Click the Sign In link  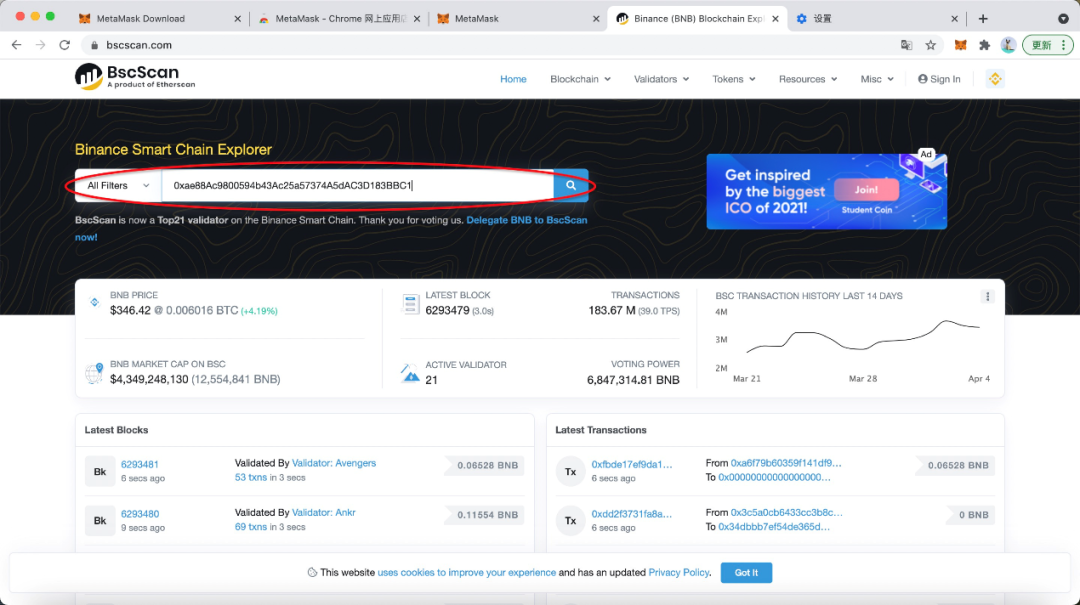point(939,79)
